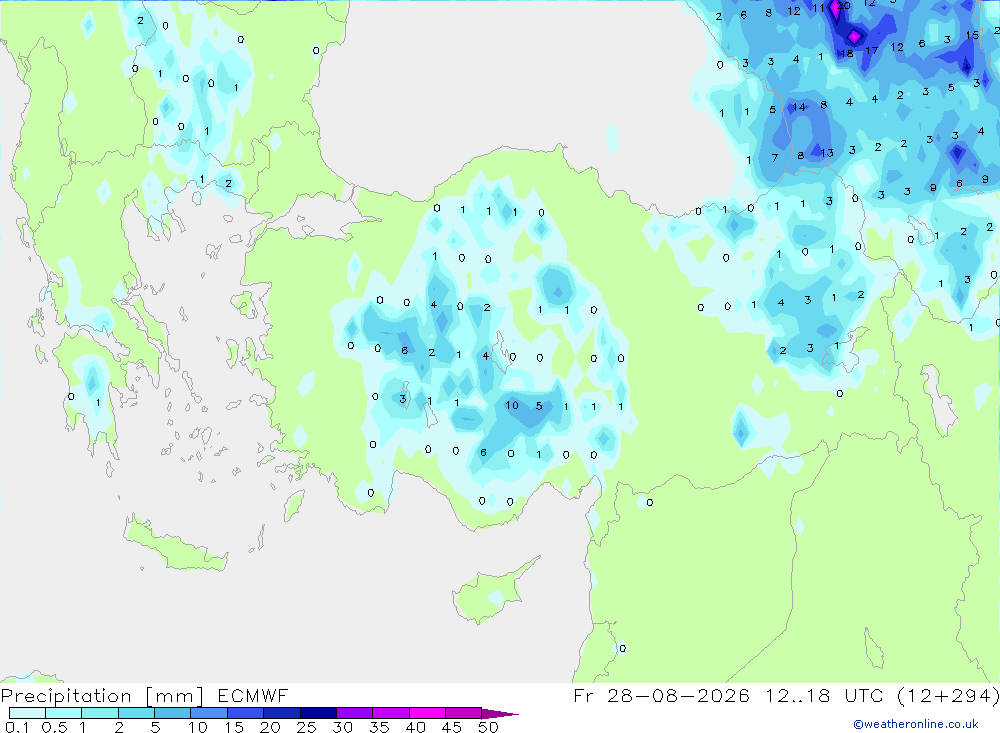Click the "0.1" legend label
This screenshot has height=733, width=1000.
click(18, 727)
